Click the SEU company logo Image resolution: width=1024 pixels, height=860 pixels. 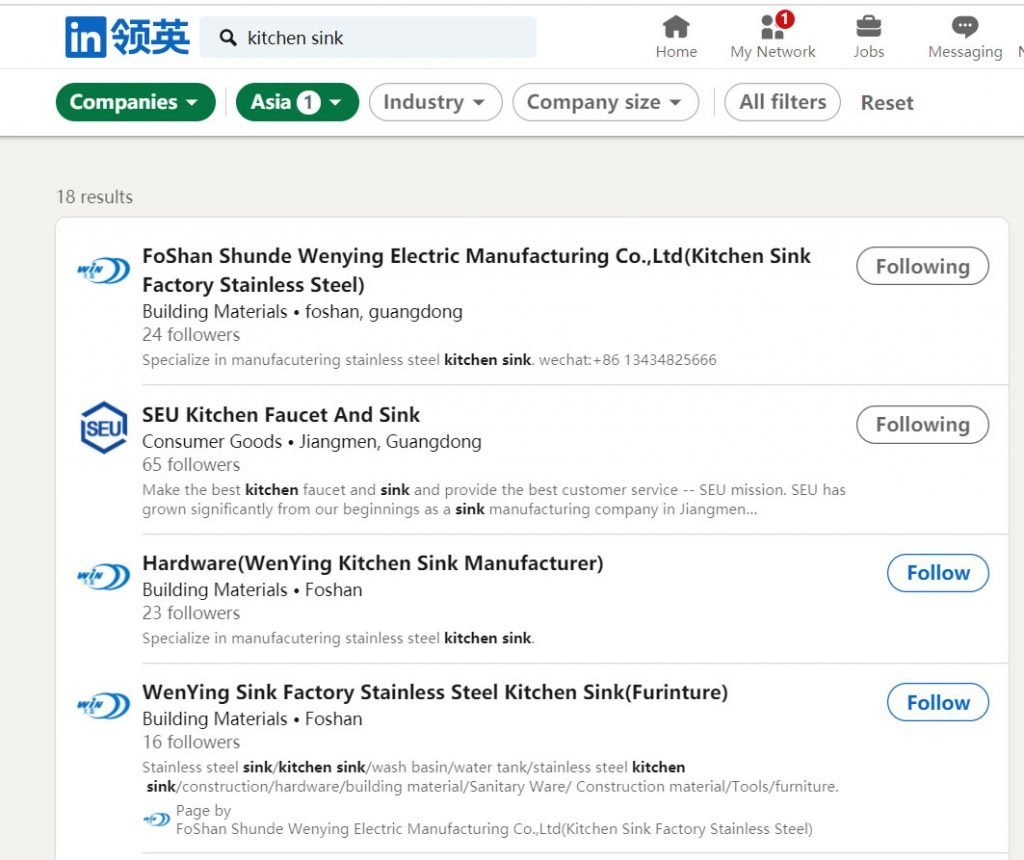(x=104, y=428)
